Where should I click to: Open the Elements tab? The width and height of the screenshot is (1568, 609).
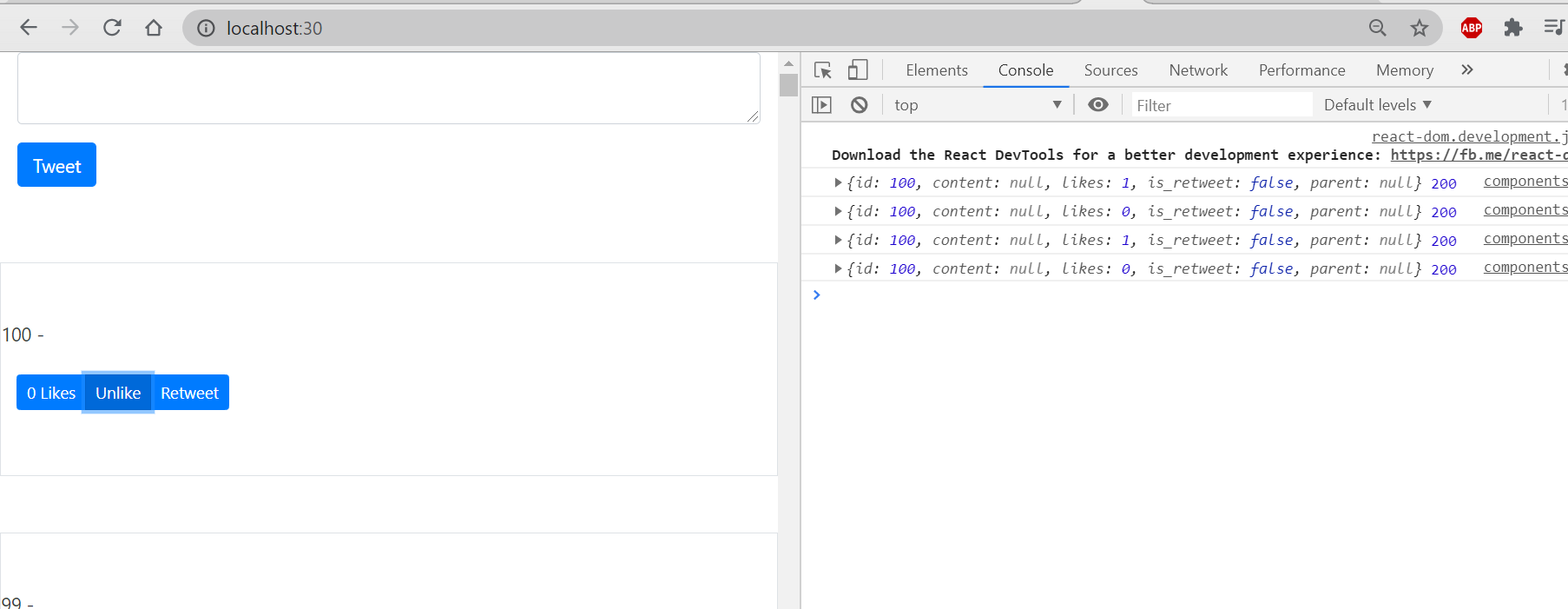tap(937, 70)
